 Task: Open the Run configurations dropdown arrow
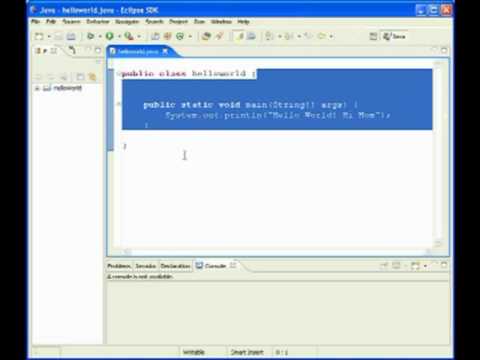(x=119, y=36)
